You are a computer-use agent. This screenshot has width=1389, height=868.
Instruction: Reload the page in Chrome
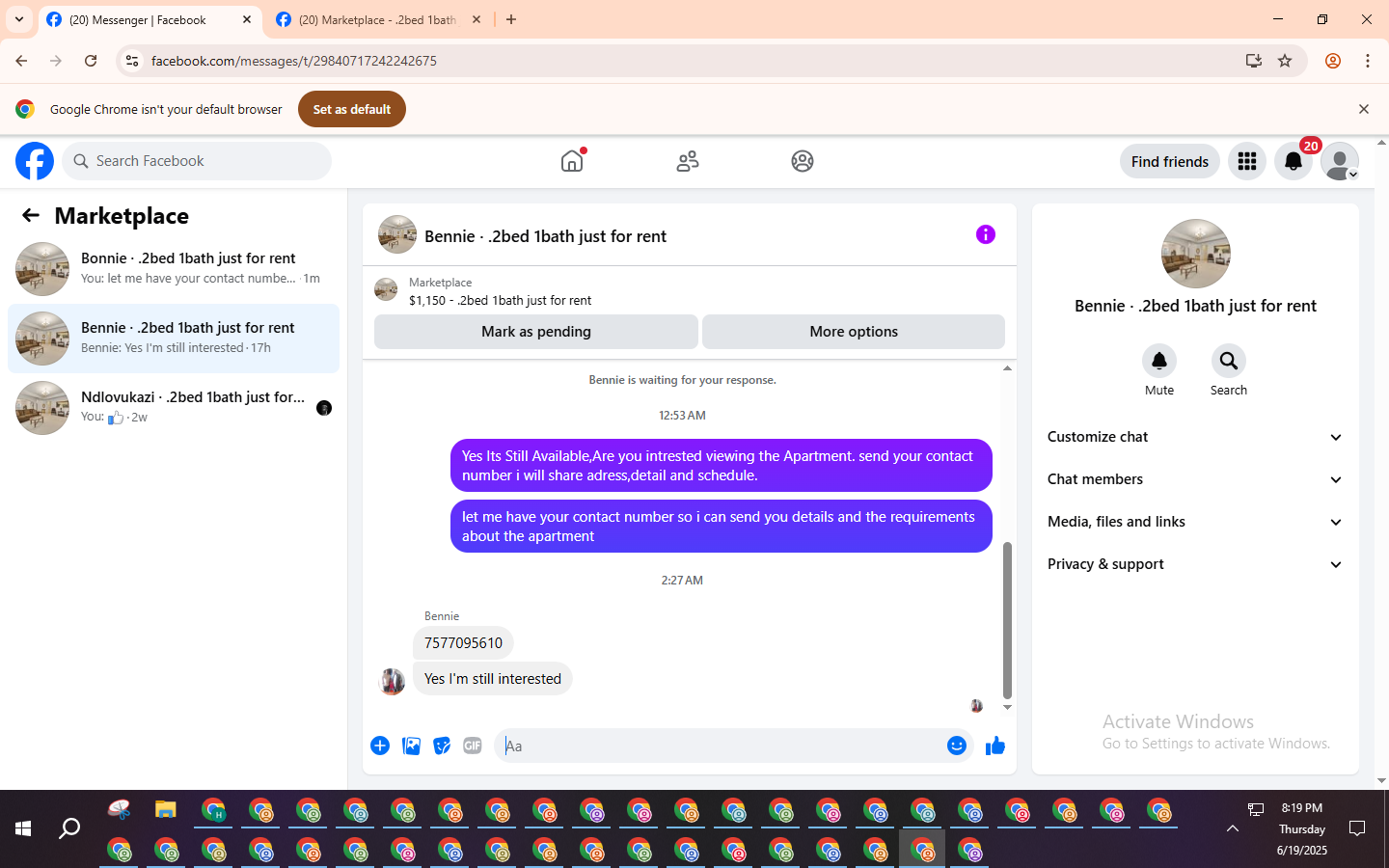pyautogui.click(x=91, y=61)
